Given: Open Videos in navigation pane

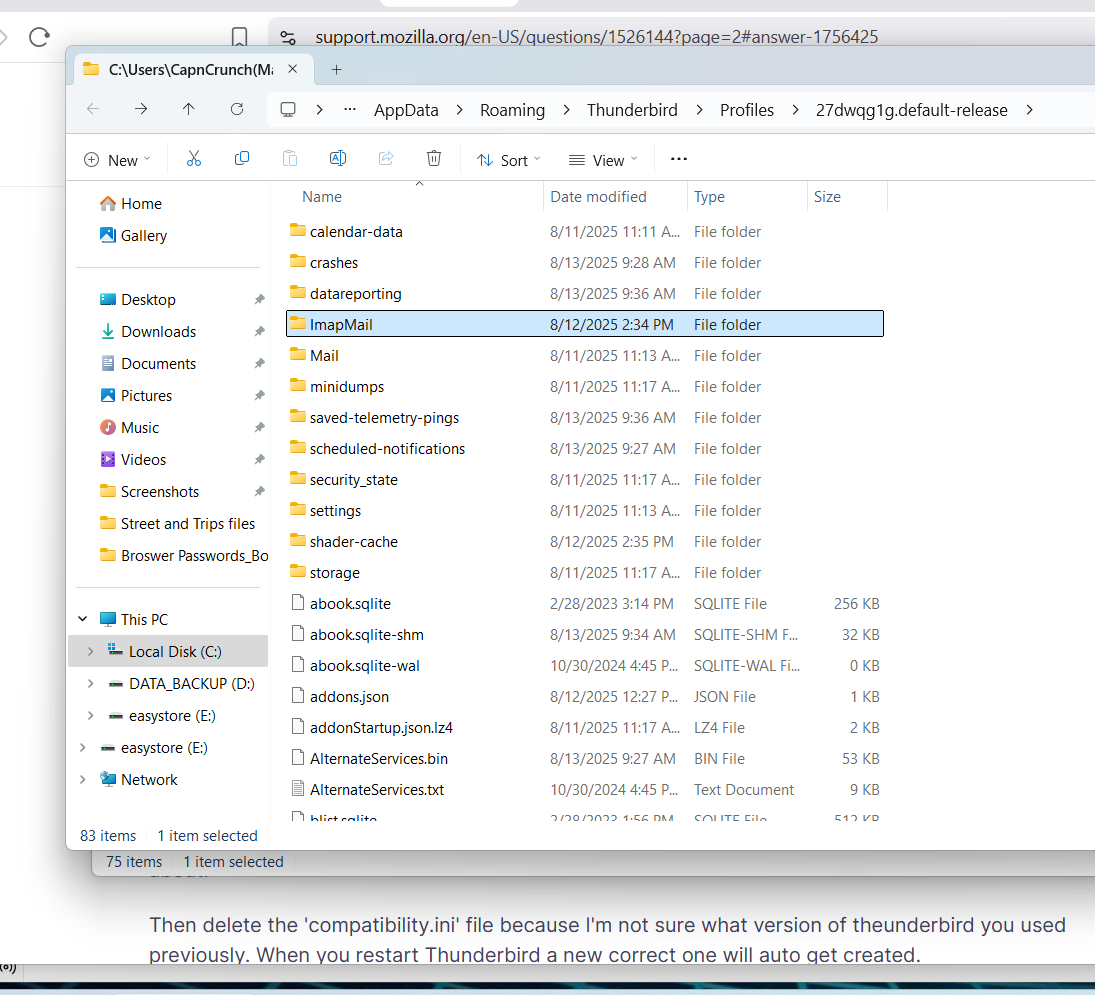Looking at the screenshot, I should (x=143, y=459).
